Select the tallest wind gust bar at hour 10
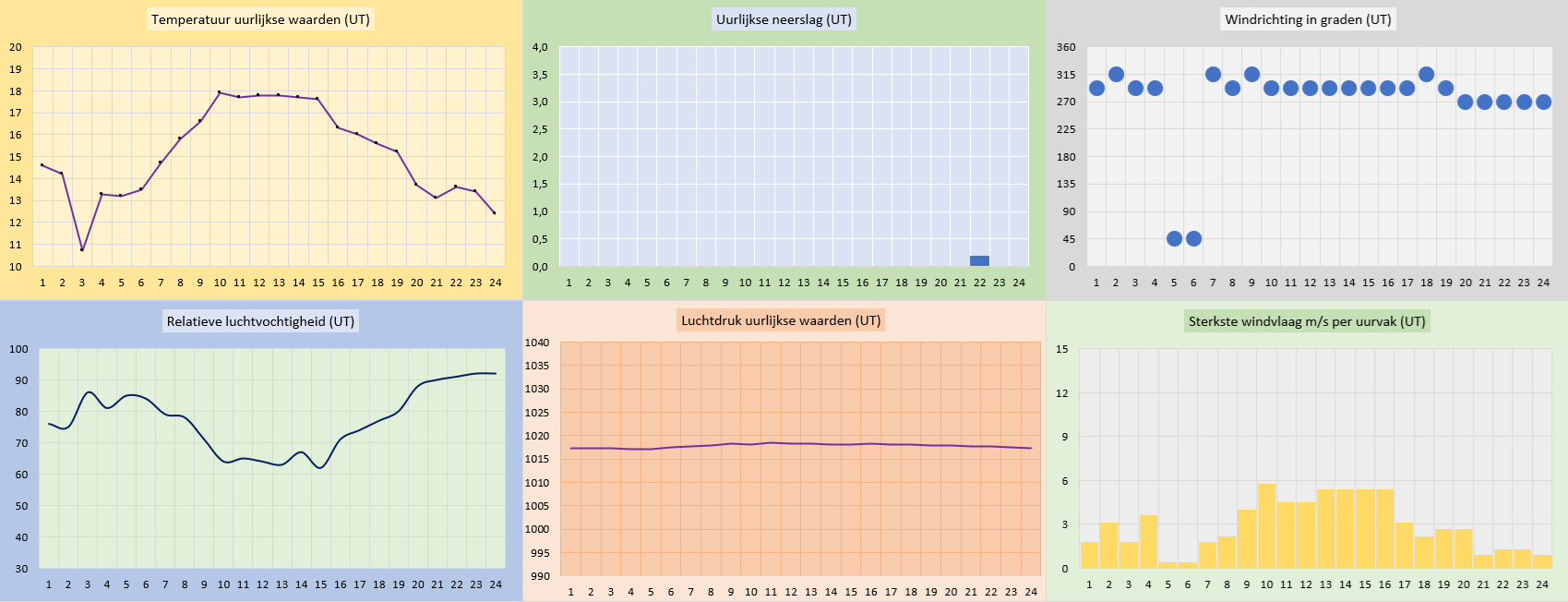 coord(1266,526)
